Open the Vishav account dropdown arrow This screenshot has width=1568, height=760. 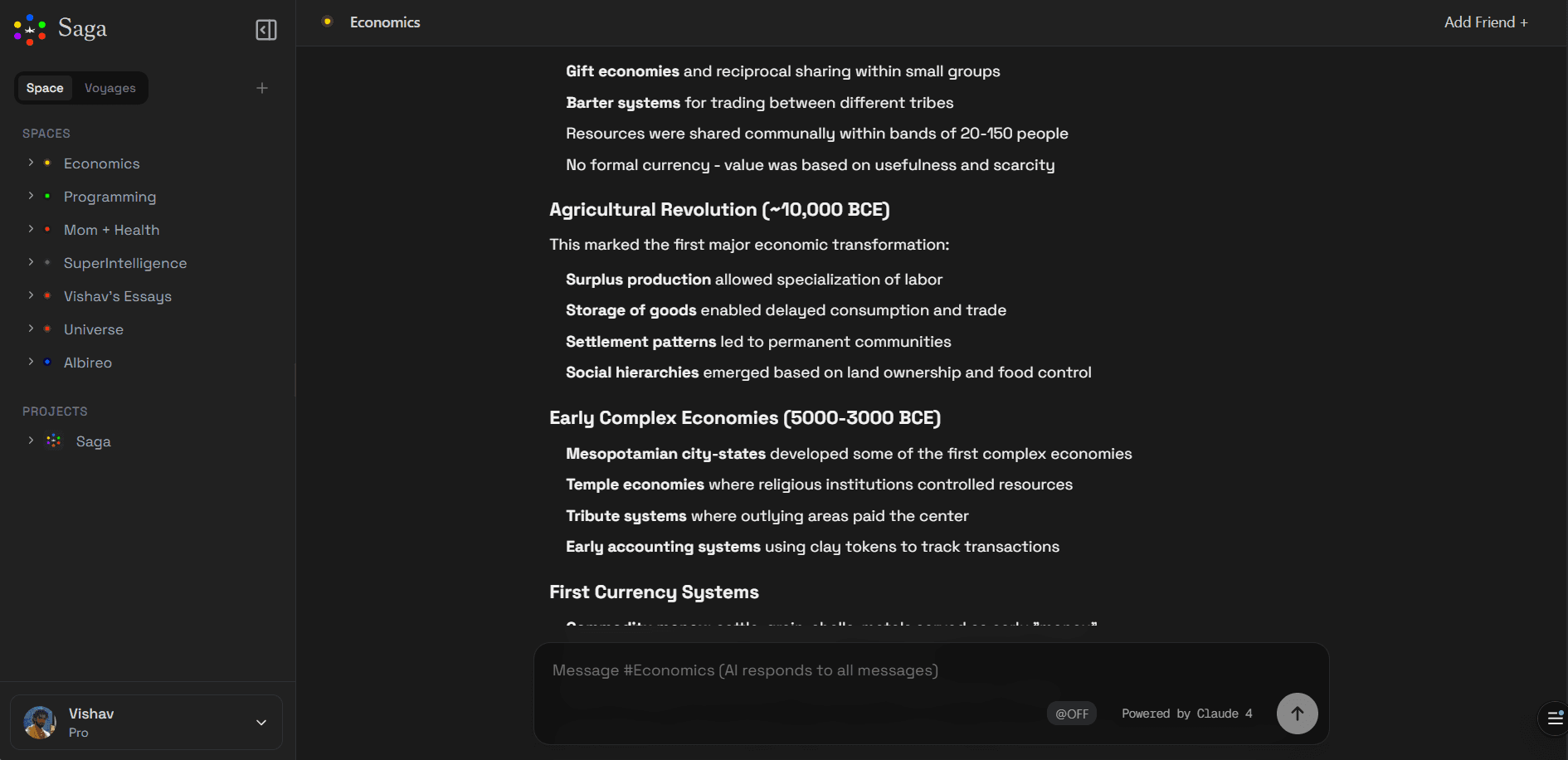click(x=261, y=723)
